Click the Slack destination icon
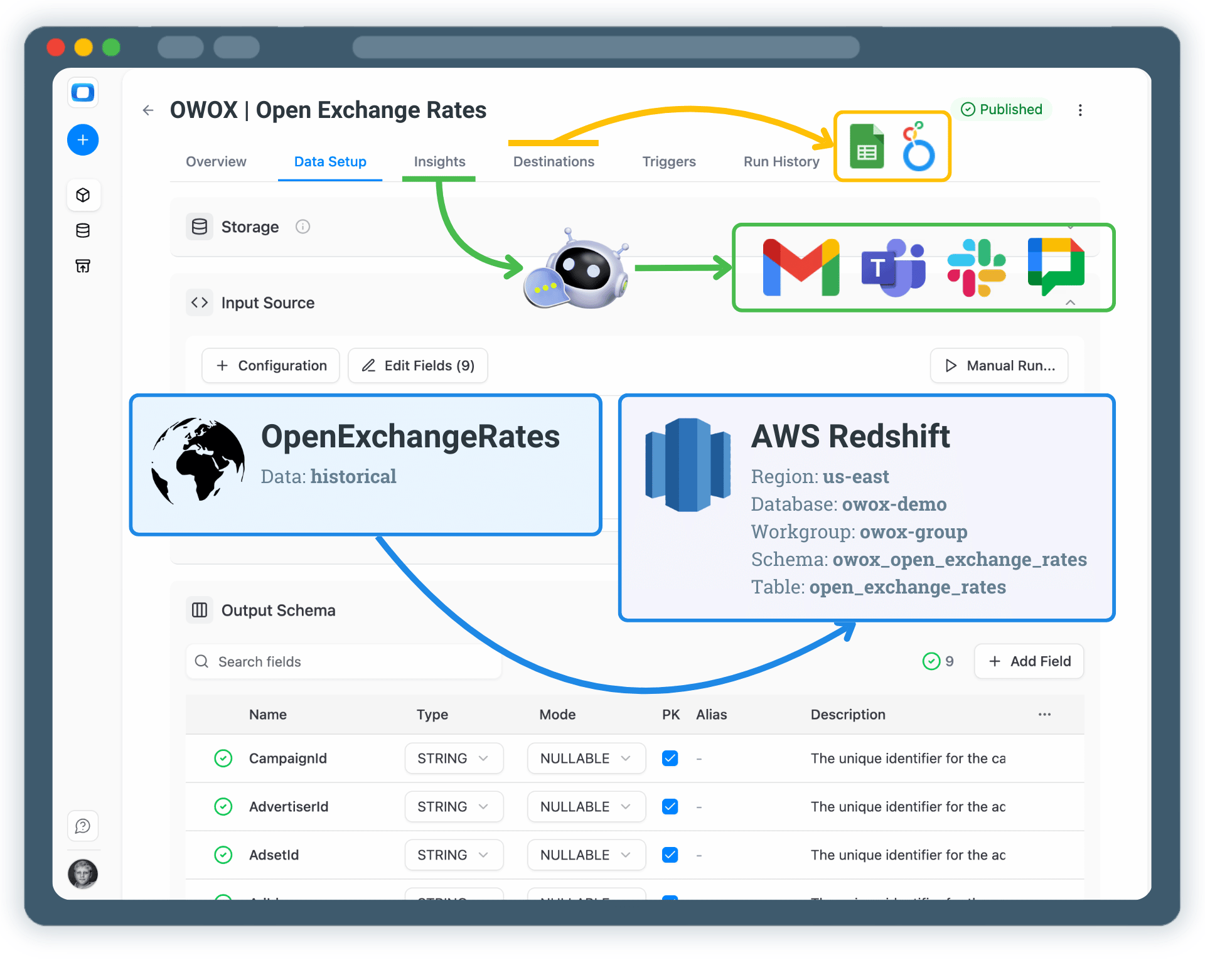 pos(977,267)
